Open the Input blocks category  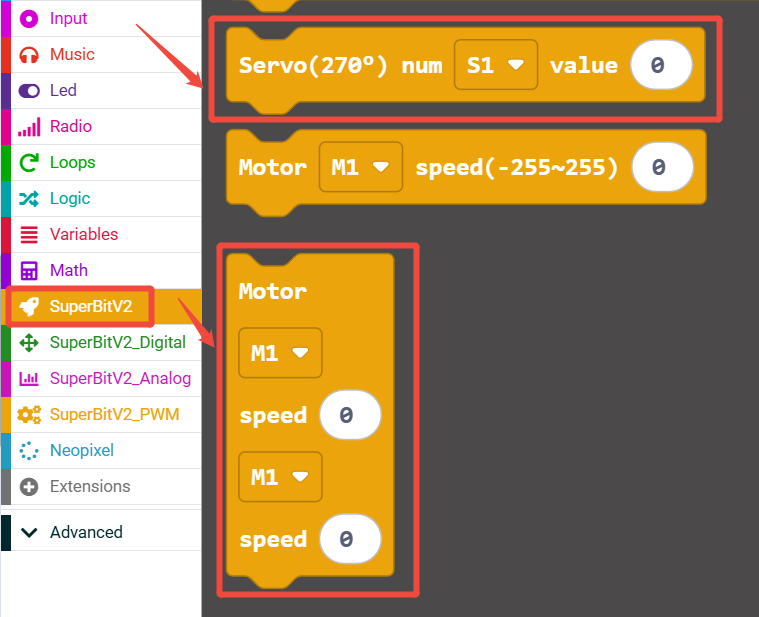(101, 18)
